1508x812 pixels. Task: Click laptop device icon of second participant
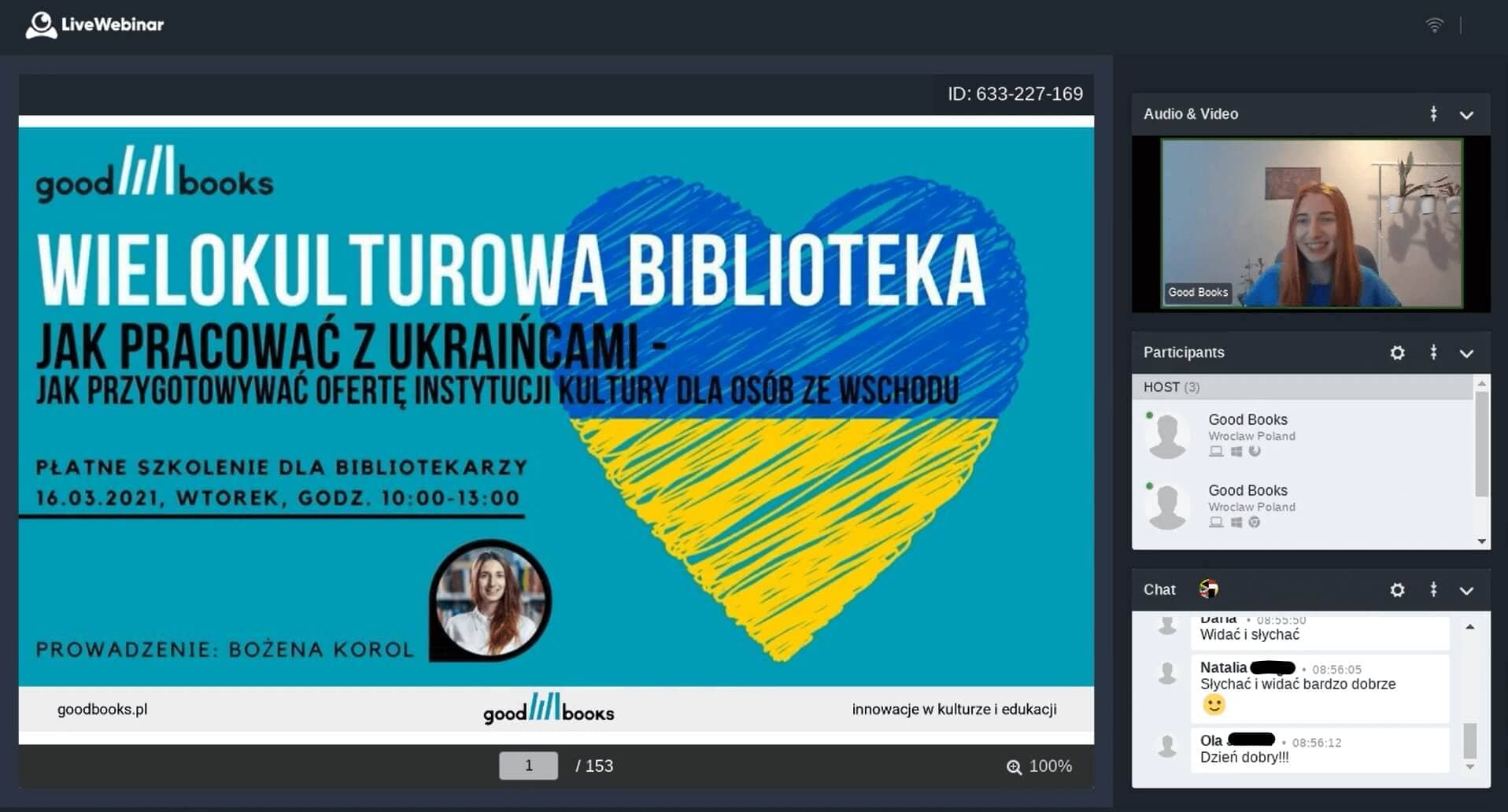click(x=1216, y=522)
